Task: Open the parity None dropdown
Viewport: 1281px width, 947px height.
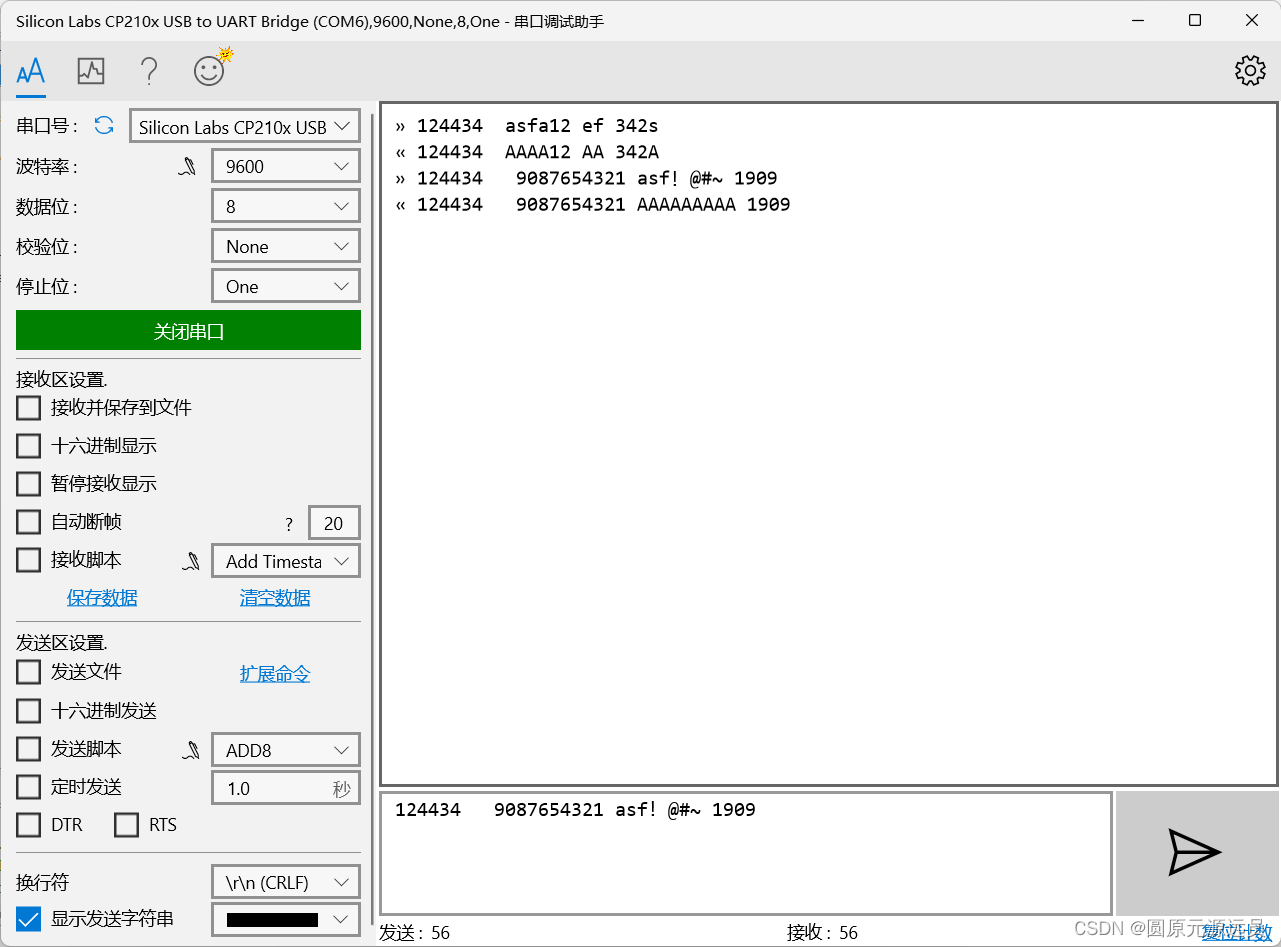Action: coord(286,246)
